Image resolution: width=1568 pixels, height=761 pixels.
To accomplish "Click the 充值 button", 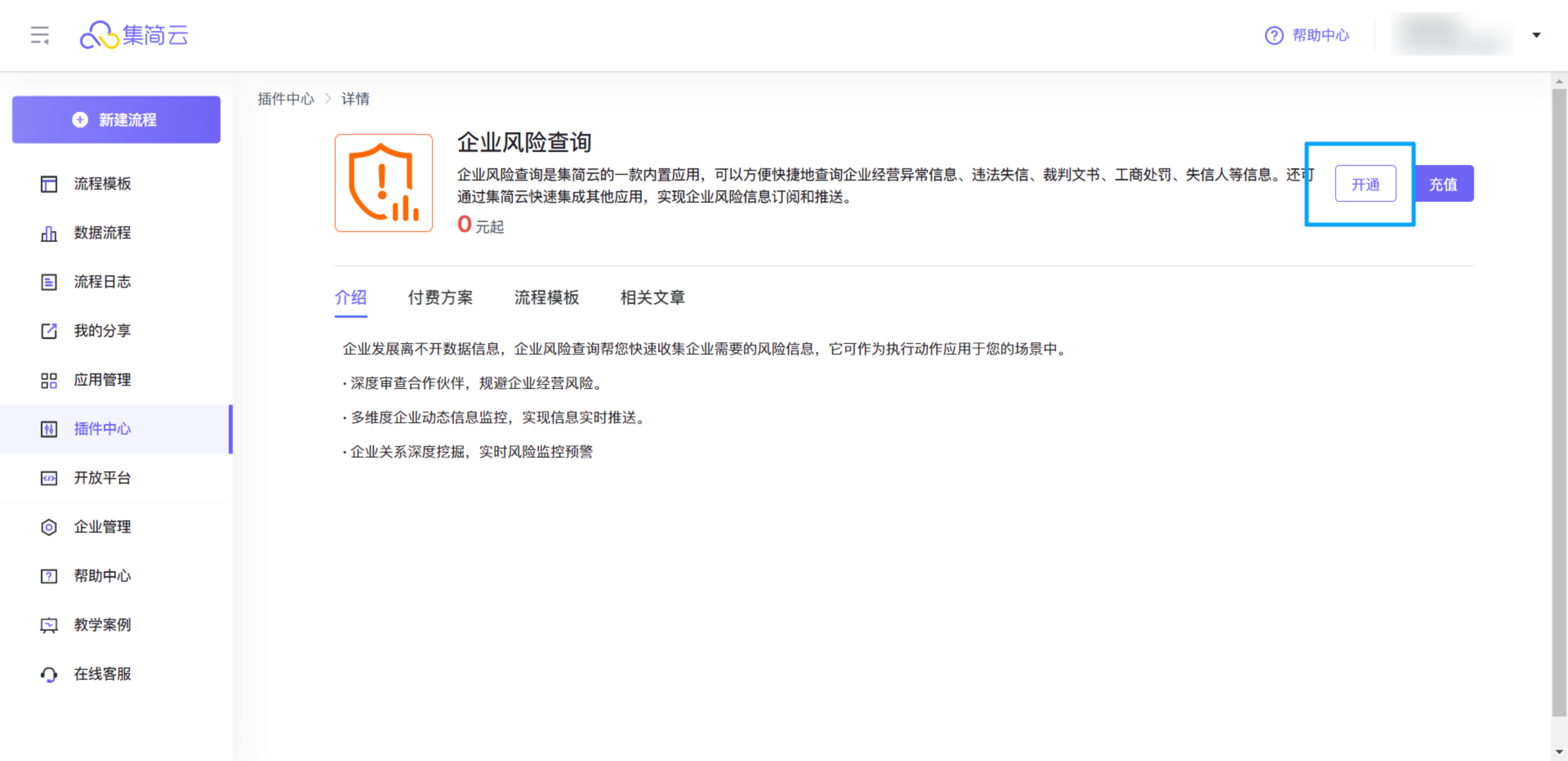I will (1443, 184).
